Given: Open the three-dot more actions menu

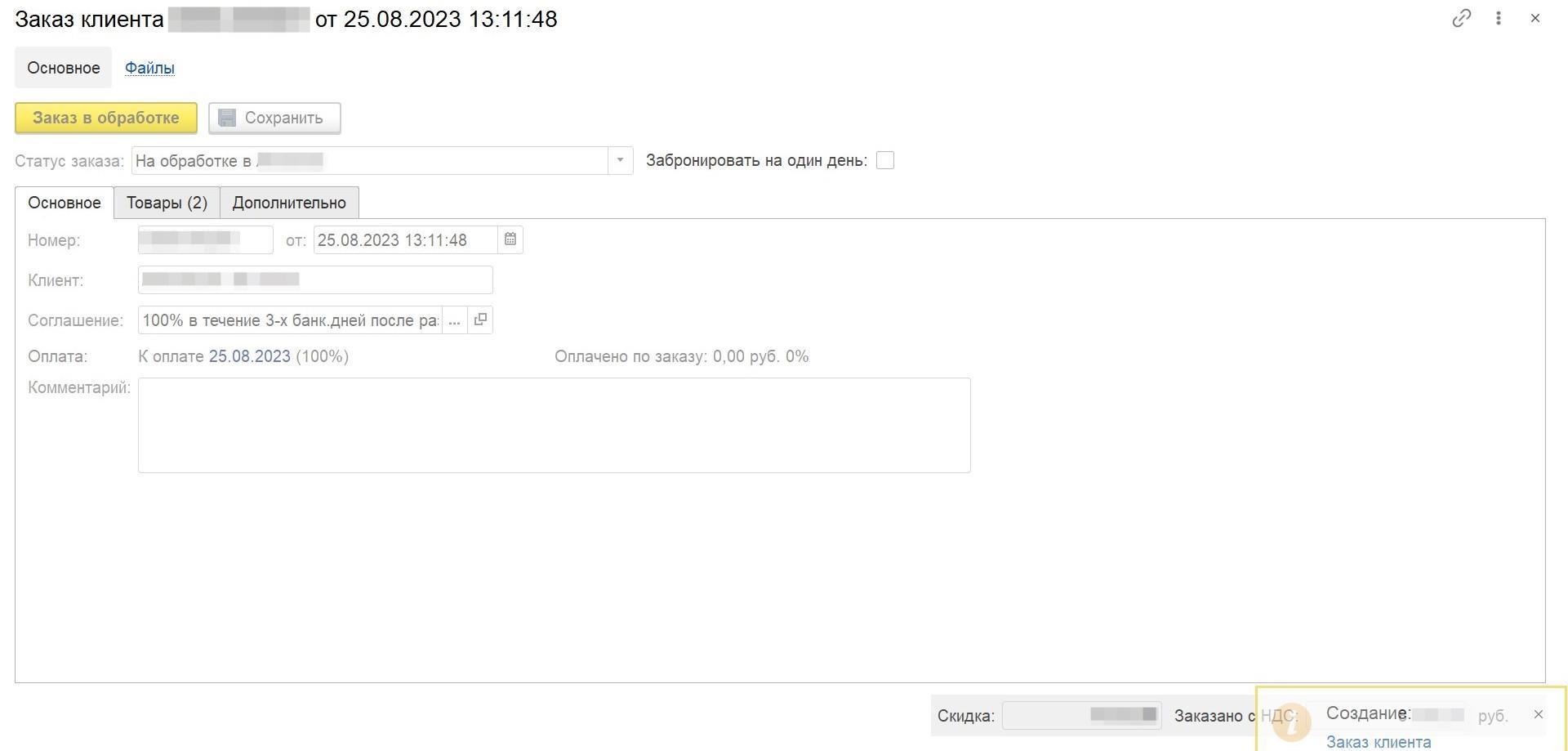Looking at the screenshot, I should click(1499, 18).
